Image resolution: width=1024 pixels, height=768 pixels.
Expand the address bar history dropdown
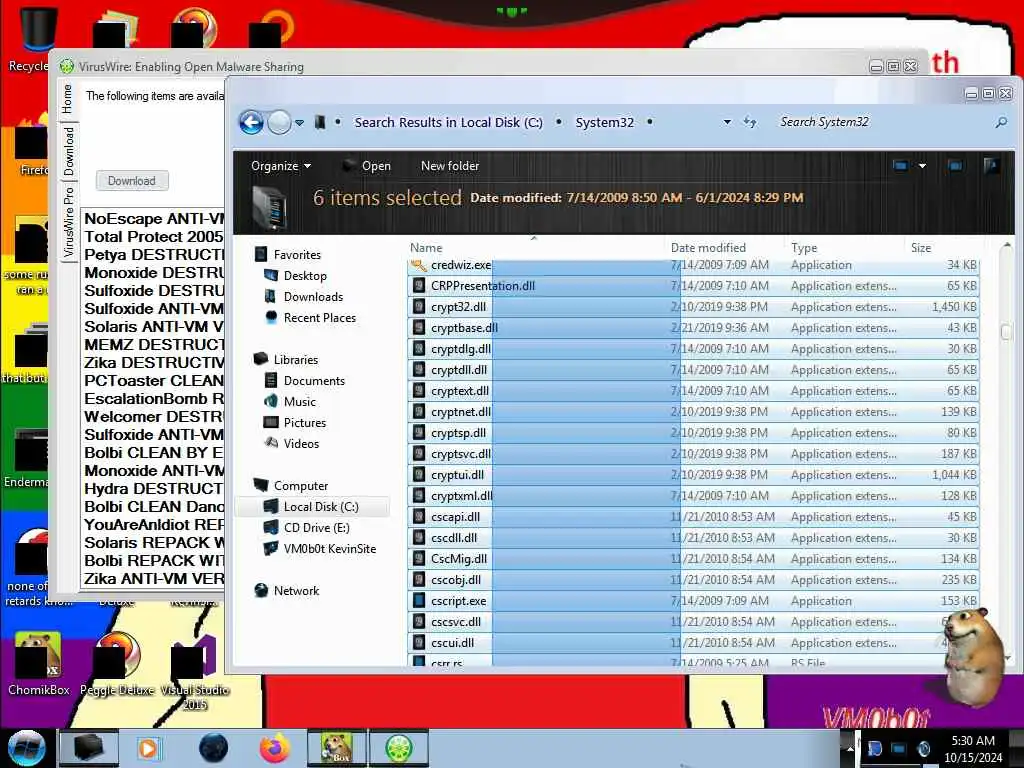[x=727, y=122]
